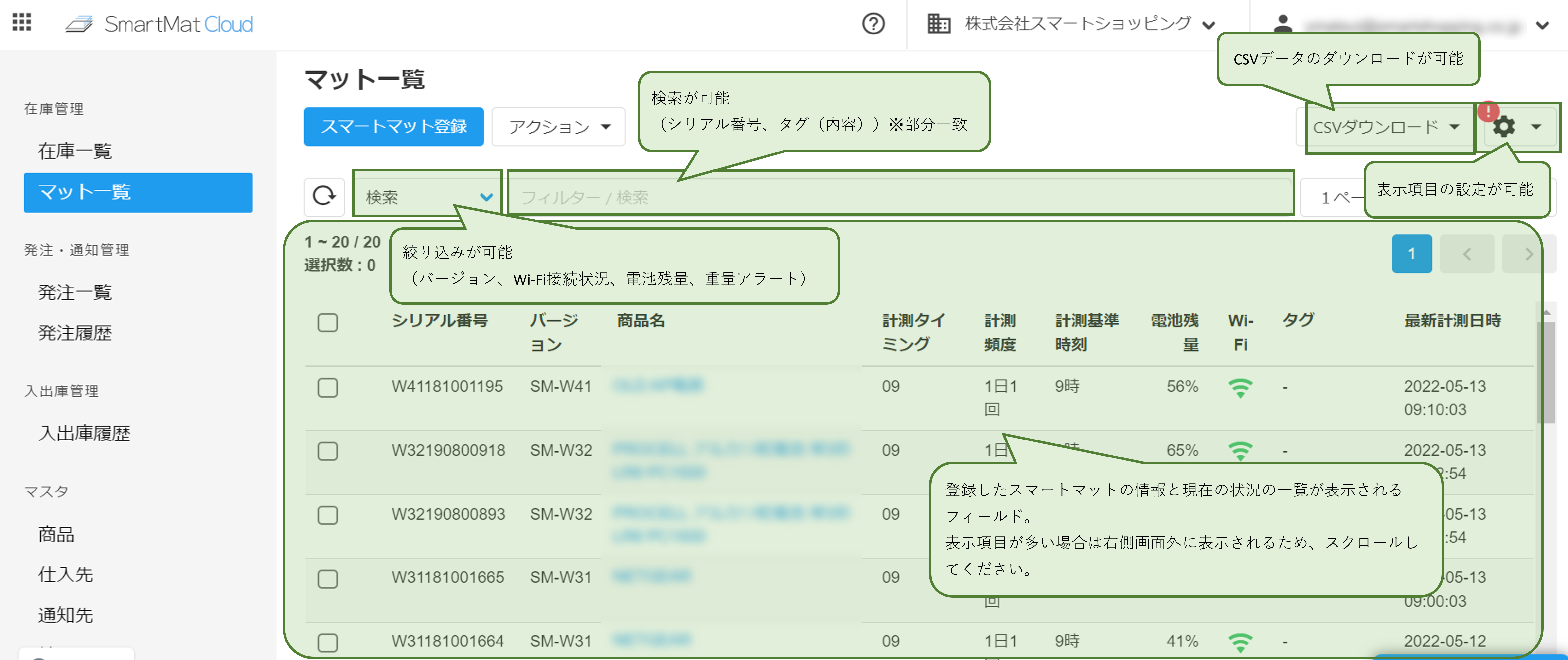1568x660 pixels.
Task: Open the apps grid menu icon
Action: point(22,22)
